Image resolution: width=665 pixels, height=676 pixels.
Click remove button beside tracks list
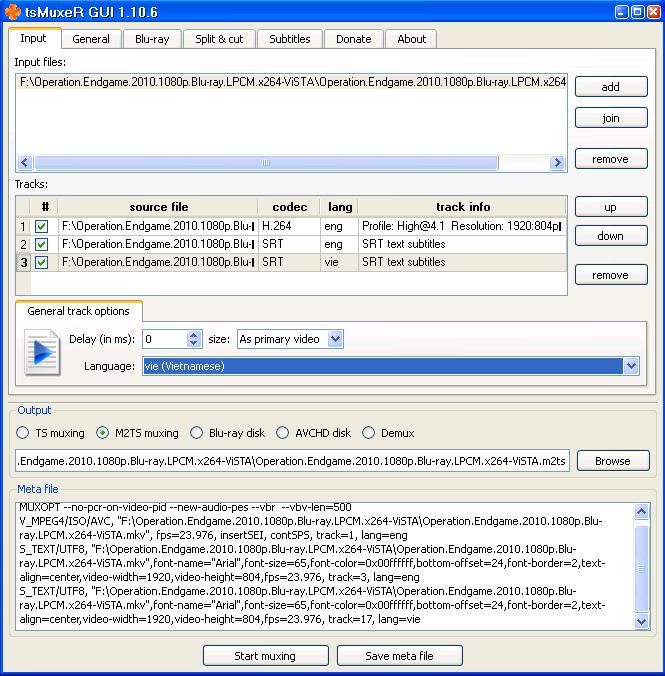611,275
